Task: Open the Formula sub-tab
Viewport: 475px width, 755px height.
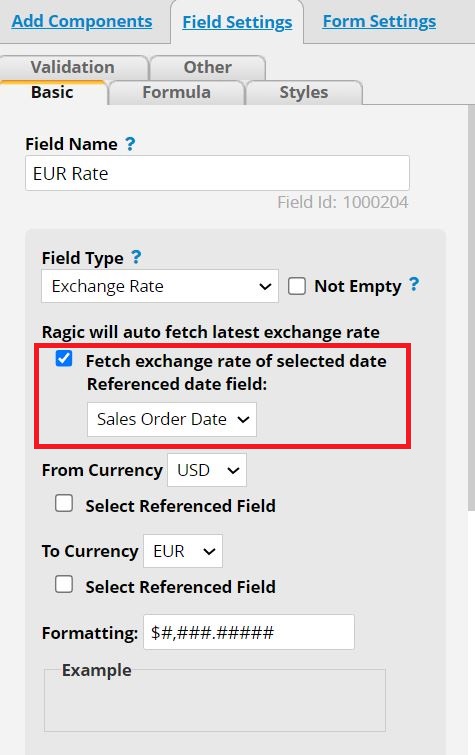Action: 176,92
